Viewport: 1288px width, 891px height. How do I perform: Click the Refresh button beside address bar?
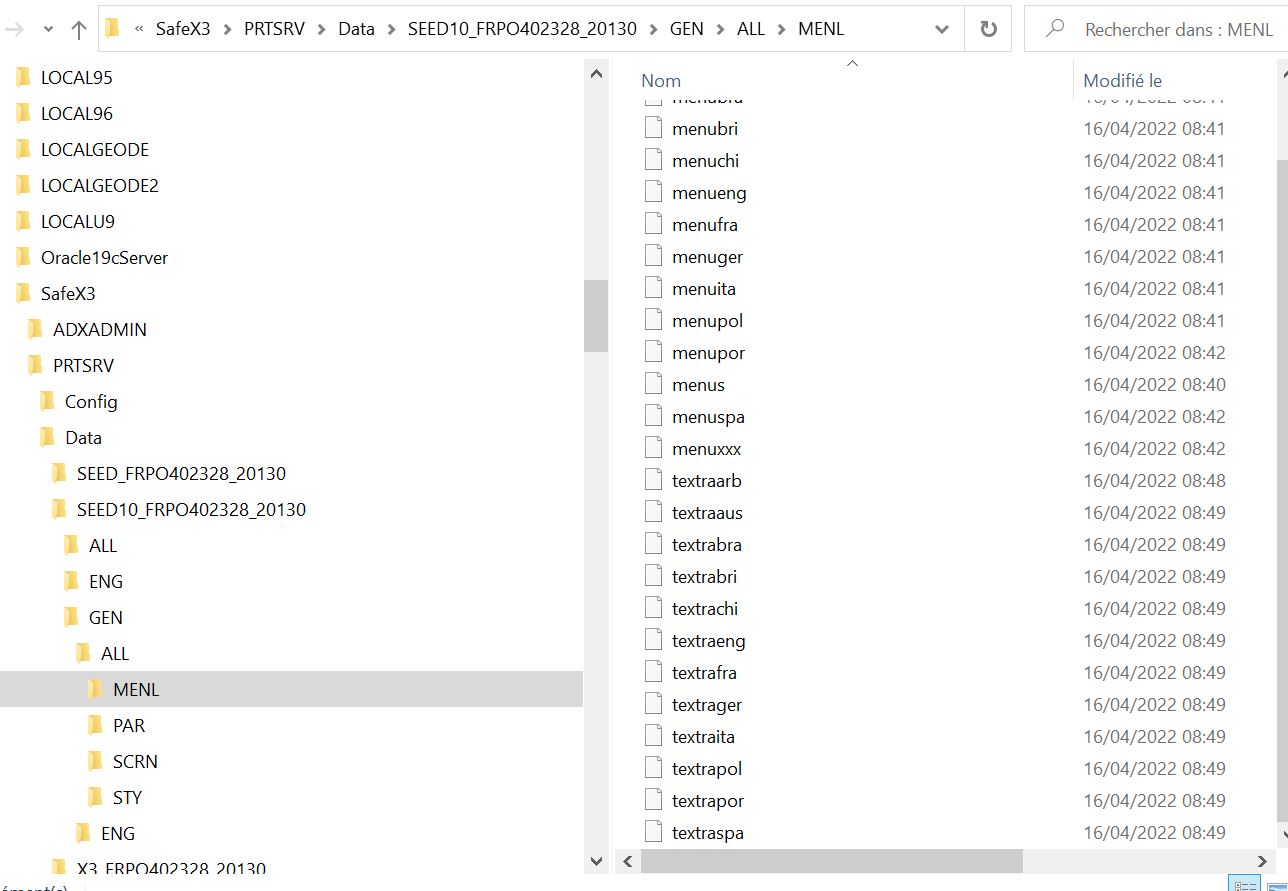point(988,29)
